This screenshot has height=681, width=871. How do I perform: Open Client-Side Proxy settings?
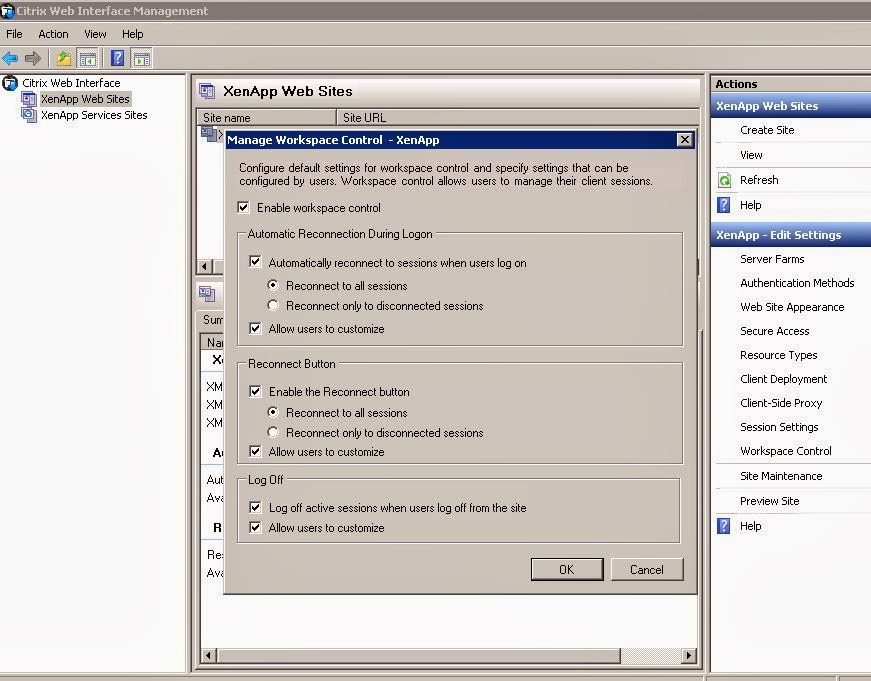[781, 403]
